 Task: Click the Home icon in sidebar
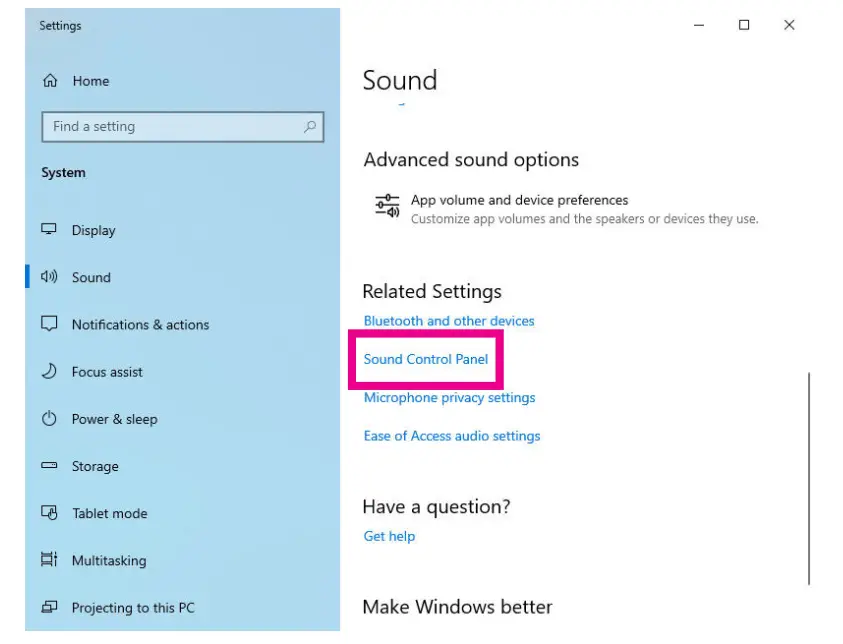pos(50,81)
